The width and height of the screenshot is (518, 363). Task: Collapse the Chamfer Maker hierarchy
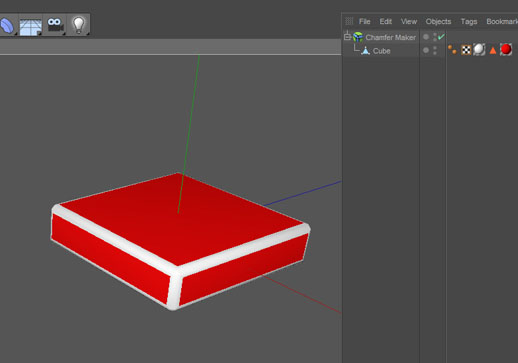(x=347, y=37)
